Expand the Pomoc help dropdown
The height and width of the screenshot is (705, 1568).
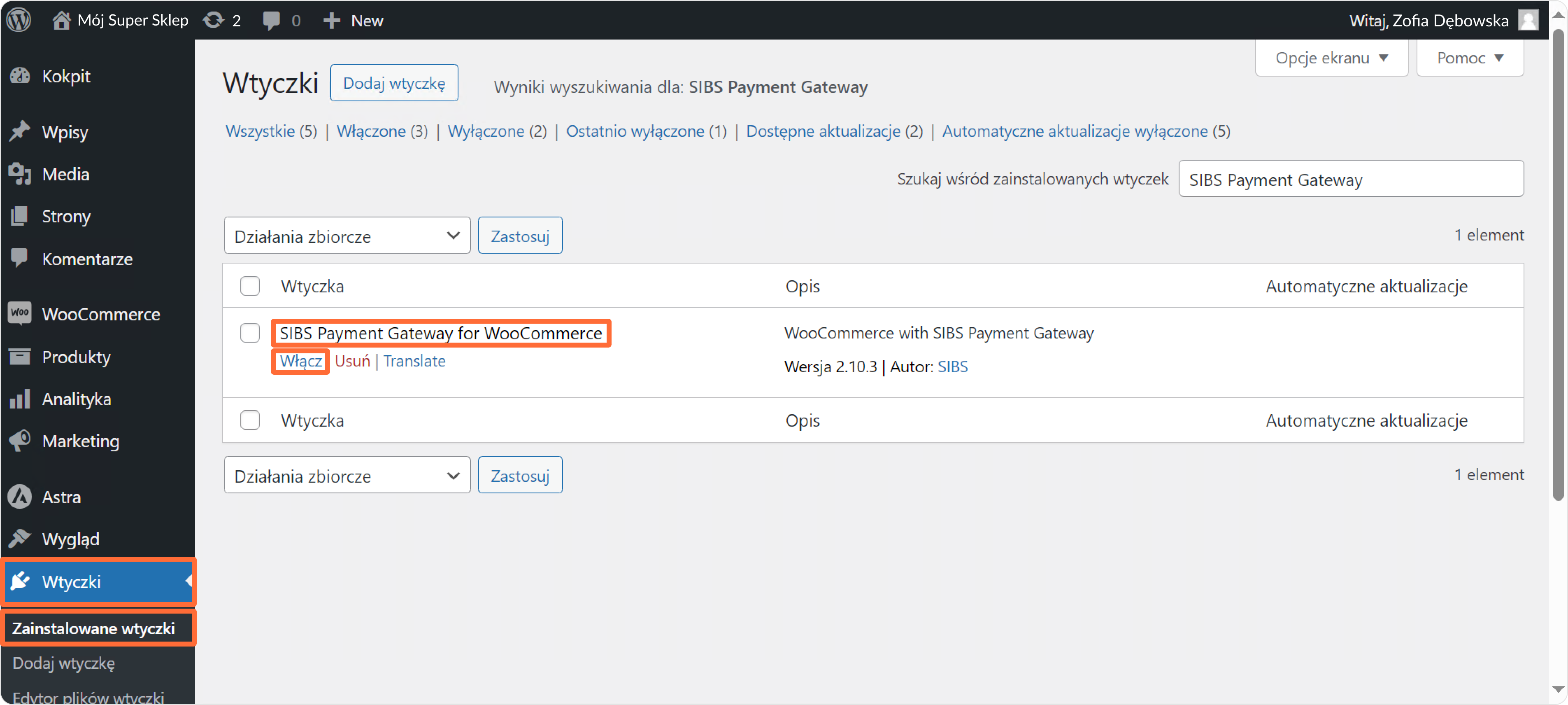[x=1469, y=58]
